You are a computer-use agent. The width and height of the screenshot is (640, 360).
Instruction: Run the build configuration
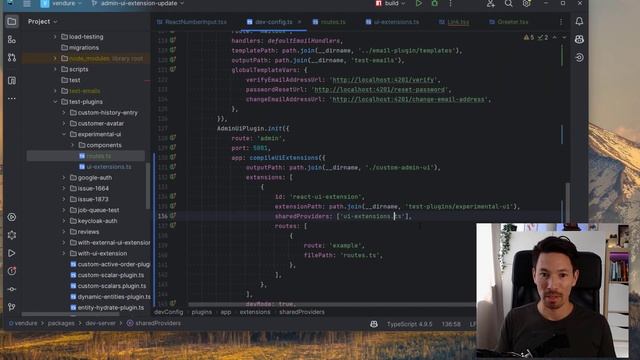click(x=418, y=3)
